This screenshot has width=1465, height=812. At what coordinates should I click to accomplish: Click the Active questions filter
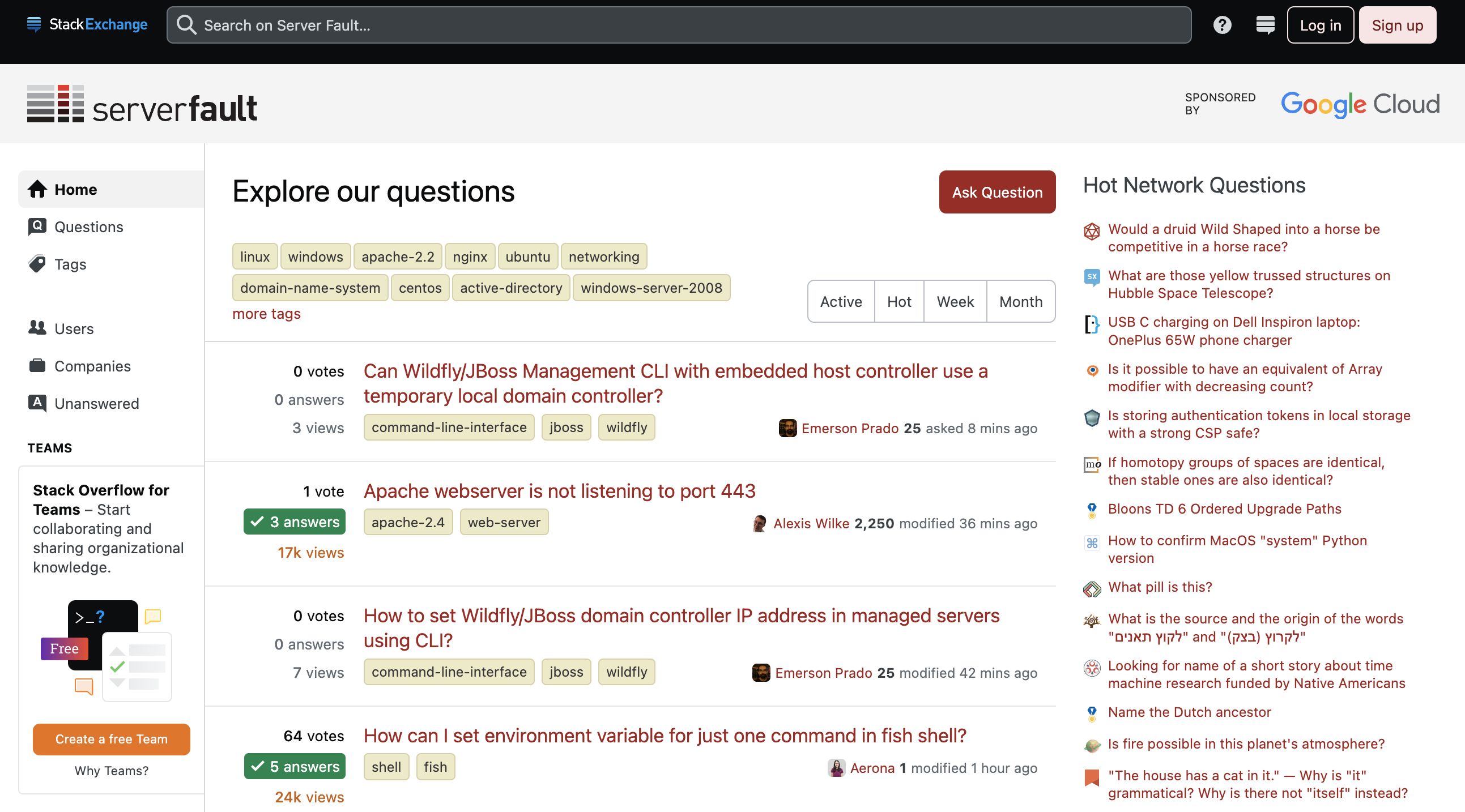841,301
